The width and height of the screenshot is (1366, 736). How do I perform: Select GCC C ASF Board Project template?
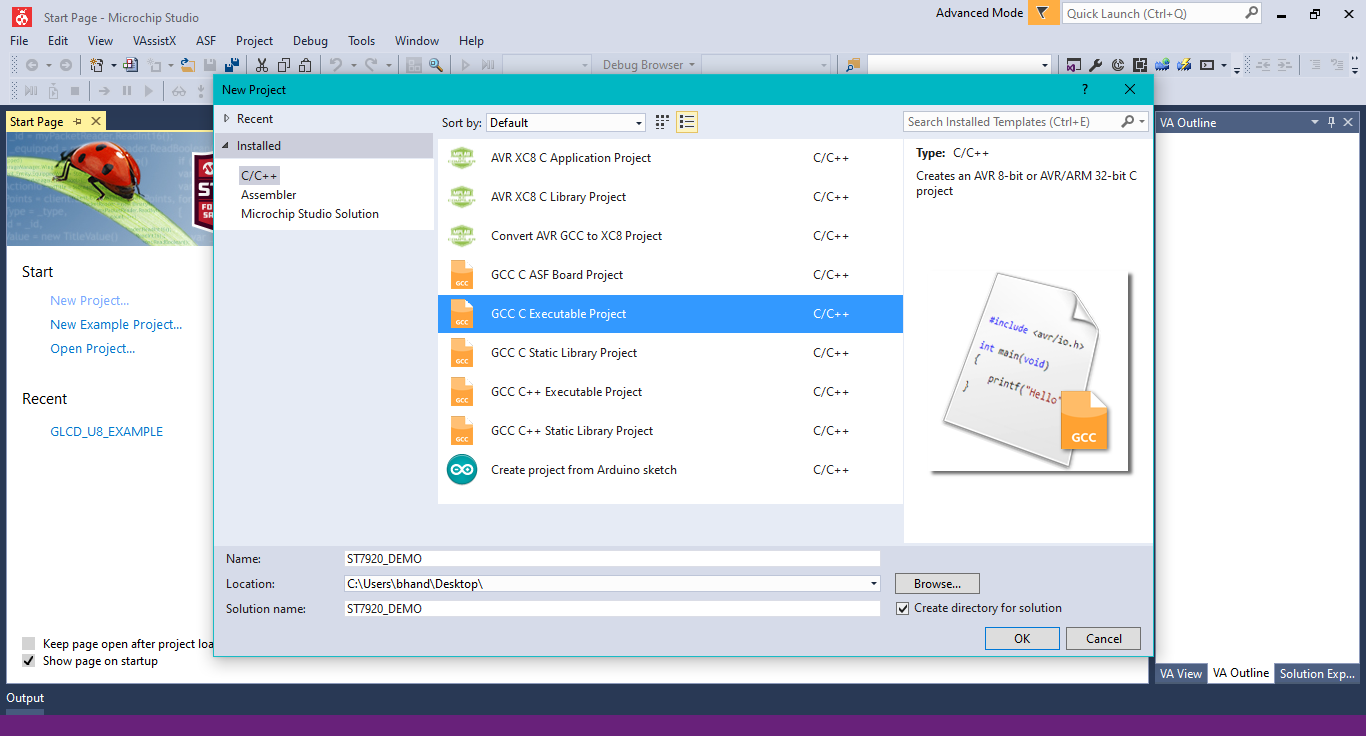pos(670,275)
